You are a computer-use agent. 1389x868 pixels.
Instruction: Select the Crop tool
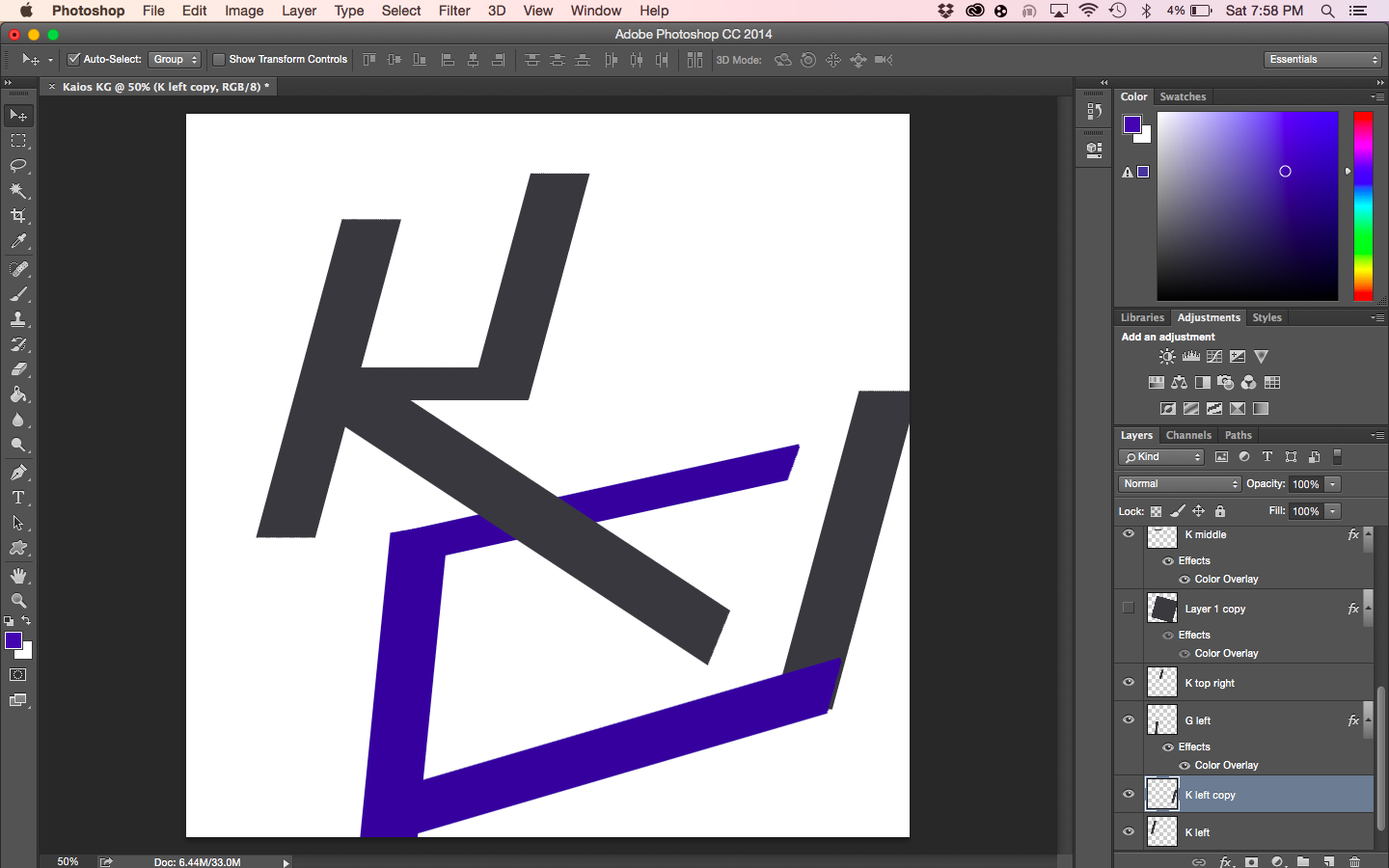point(18,216)
